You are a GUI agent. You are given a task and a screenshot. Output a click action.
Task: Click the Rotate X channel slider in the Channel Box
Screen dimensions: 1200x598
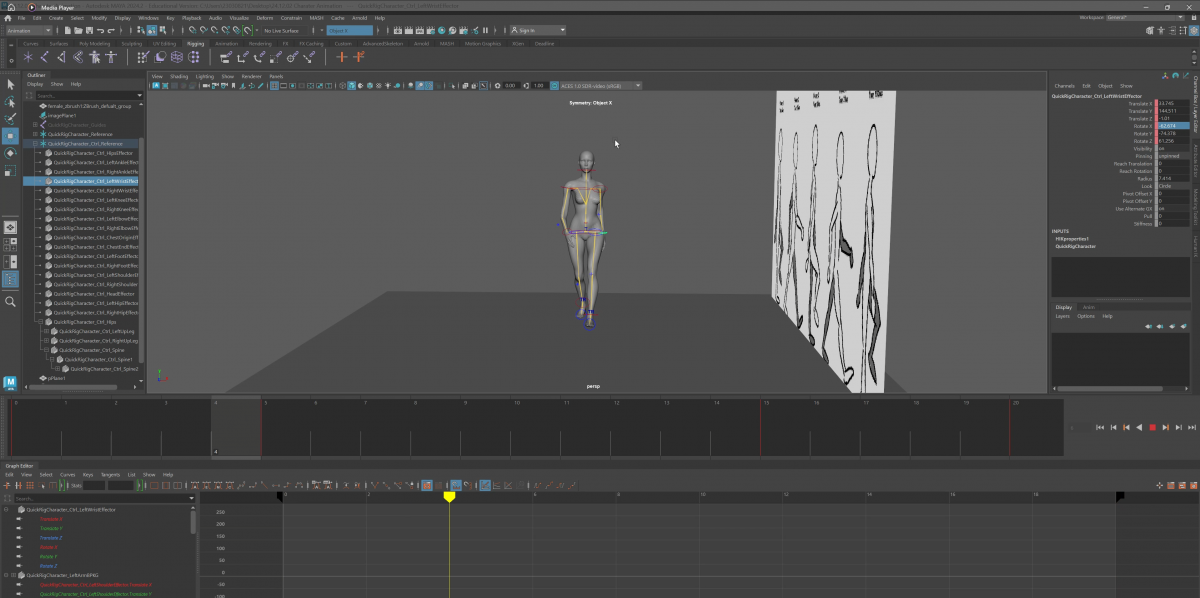1156,127
